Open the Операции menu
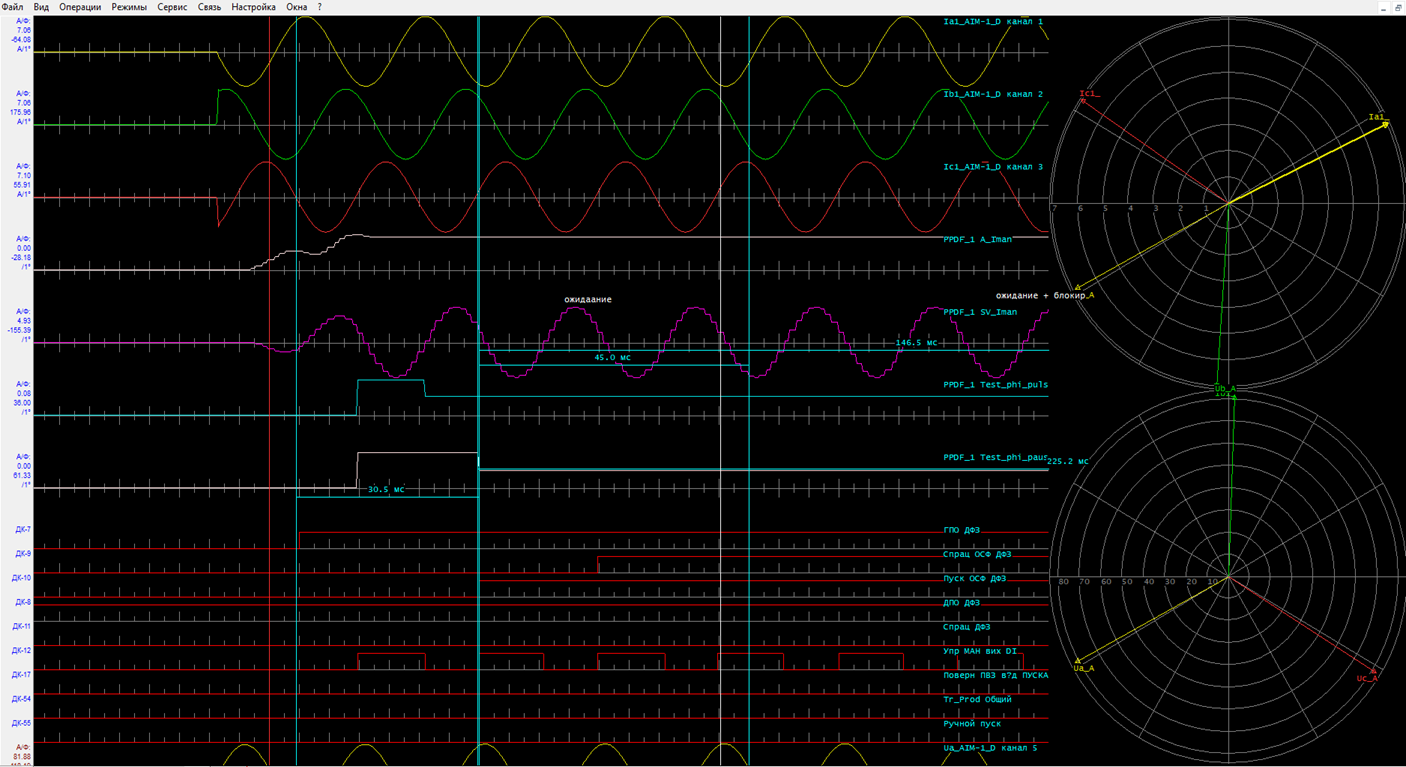The width and height of the screenshot is (1406, 767). pos(80,7)
